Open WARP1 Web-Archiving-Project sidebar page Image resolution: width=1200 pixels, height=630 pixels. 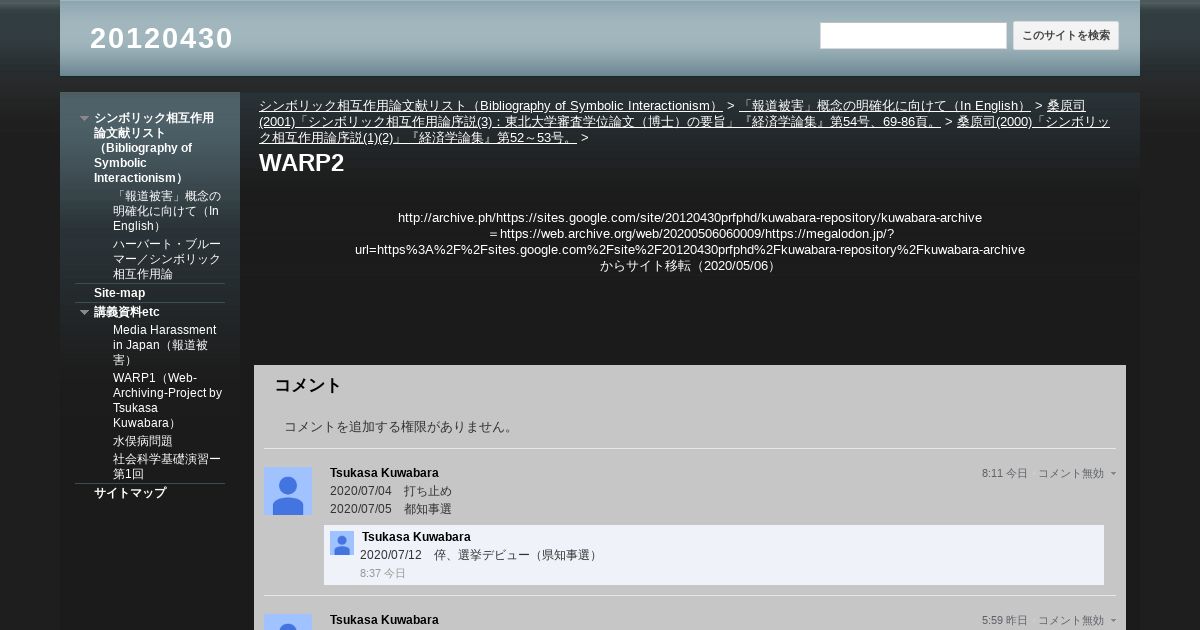click(x=167, y=400)
